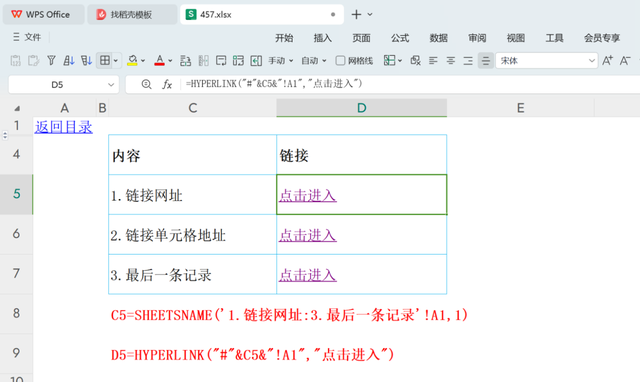Click the filter funnel icon
The width and height of the screenshot is (640, 382).
[x=51, y=61]
